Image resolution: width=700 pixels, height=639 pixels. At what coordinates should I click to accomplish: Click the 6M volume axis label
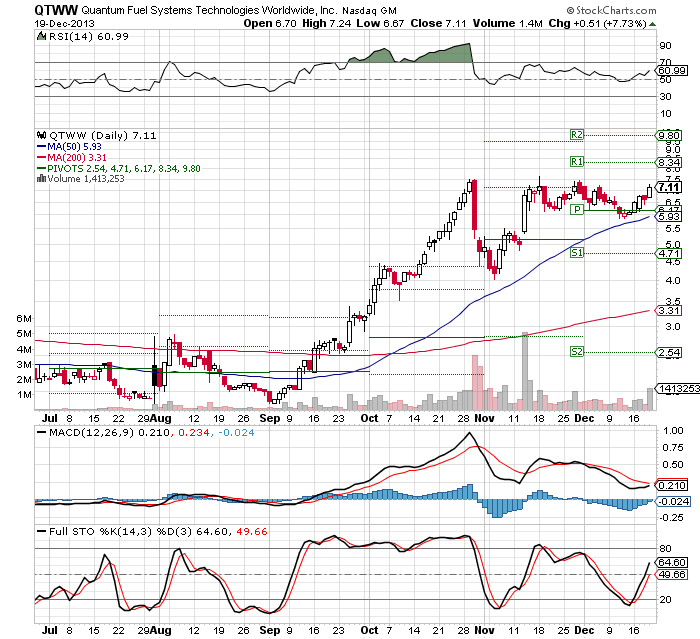coord(24,318)
